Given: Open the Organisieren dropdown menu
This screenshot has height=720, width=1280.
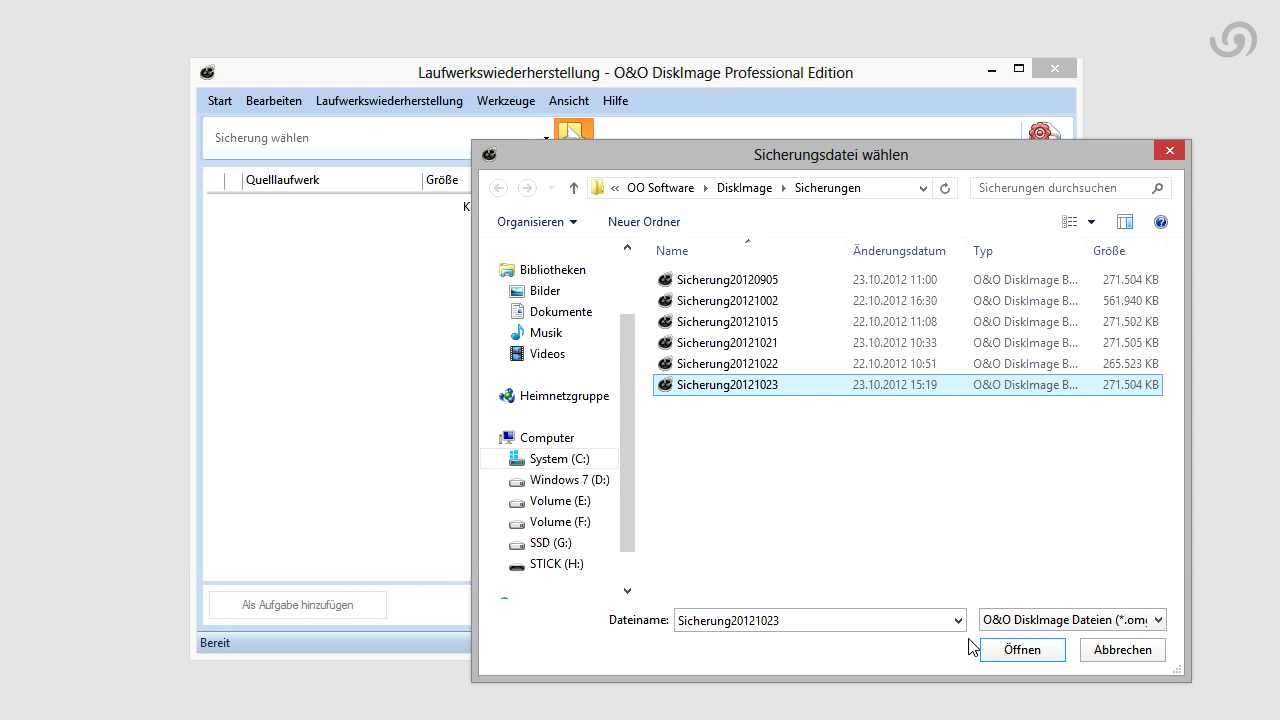Looking at the screenshot, I should [x=537, y=222].
